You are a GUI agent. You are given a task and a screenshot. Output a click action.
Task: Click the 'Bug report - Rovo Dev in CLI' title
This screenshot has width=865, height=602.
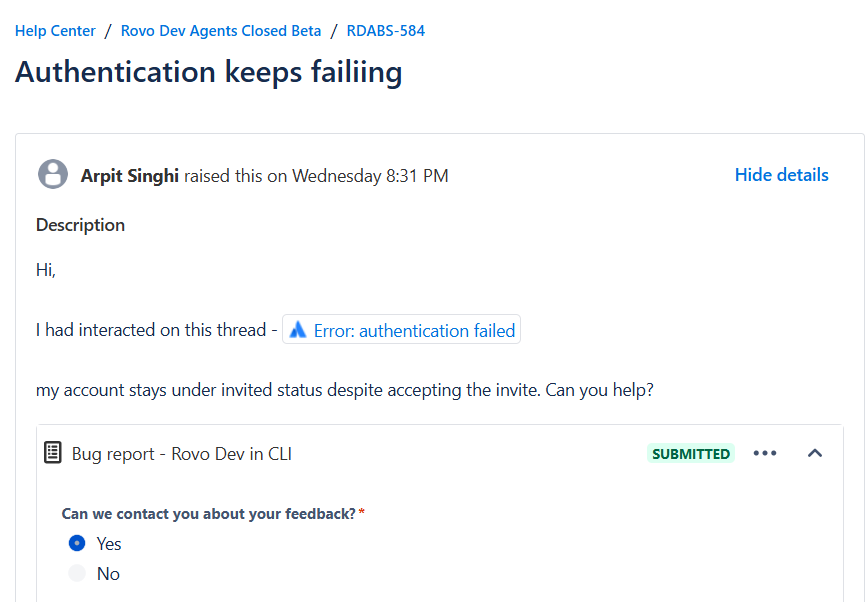[x=181, y=454]
